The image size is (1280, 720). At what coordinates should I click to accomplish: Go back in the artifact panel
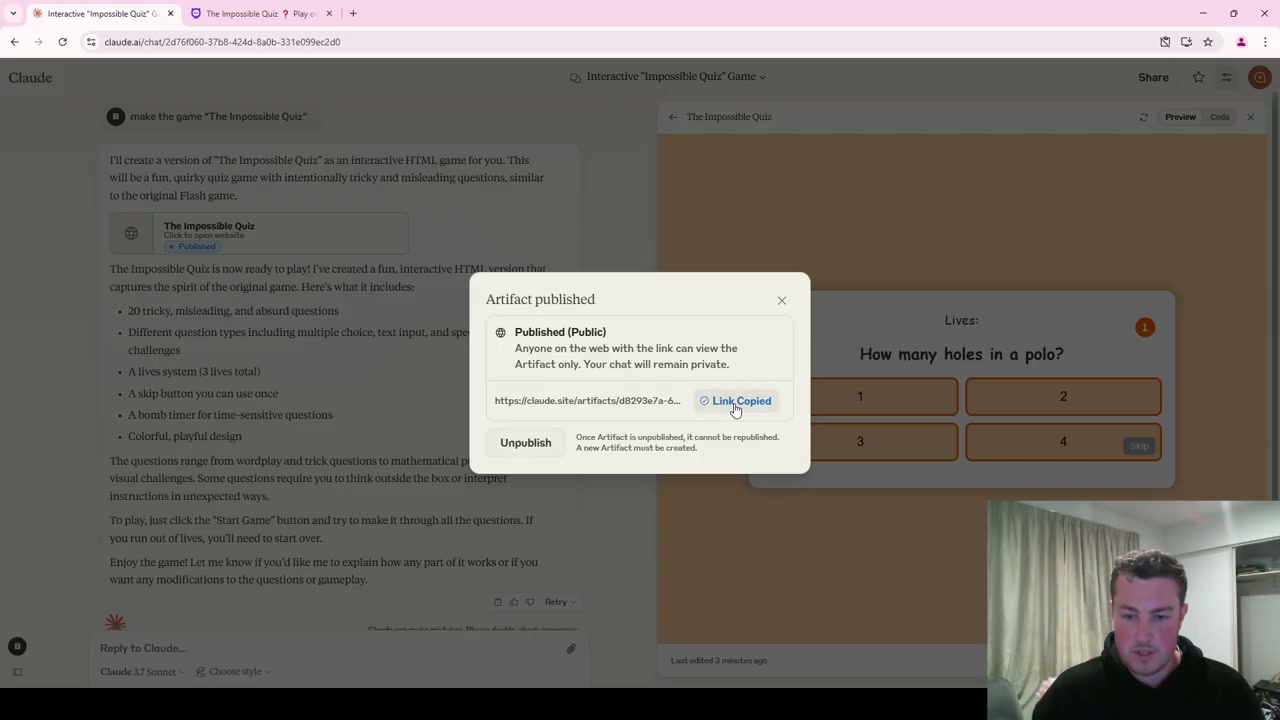[x=673, y=117]
